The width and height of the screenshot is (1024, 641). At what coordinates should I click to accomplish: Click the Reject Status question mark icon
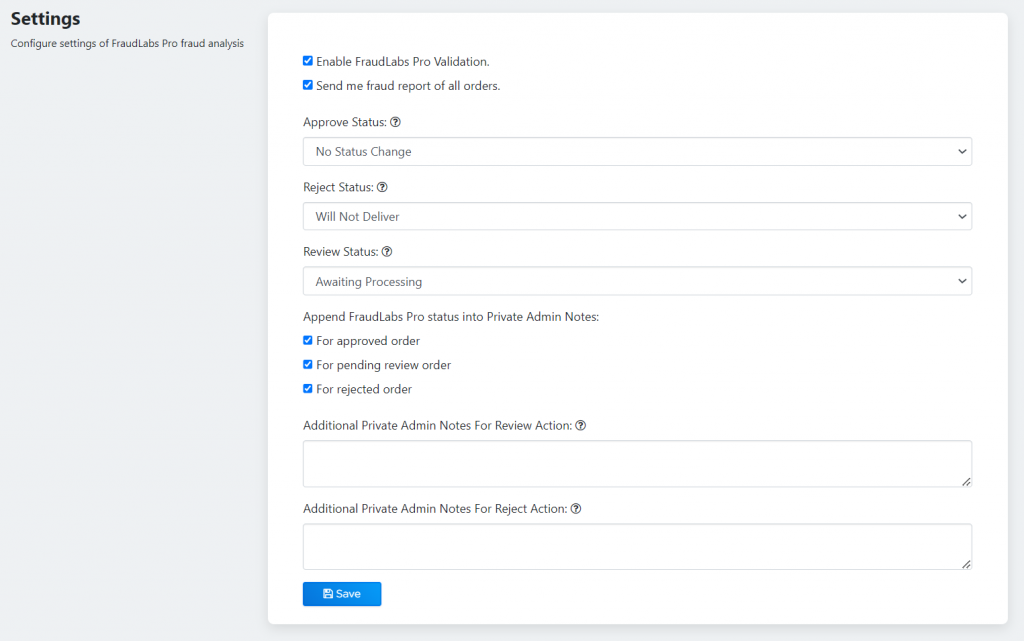point(381,187)
